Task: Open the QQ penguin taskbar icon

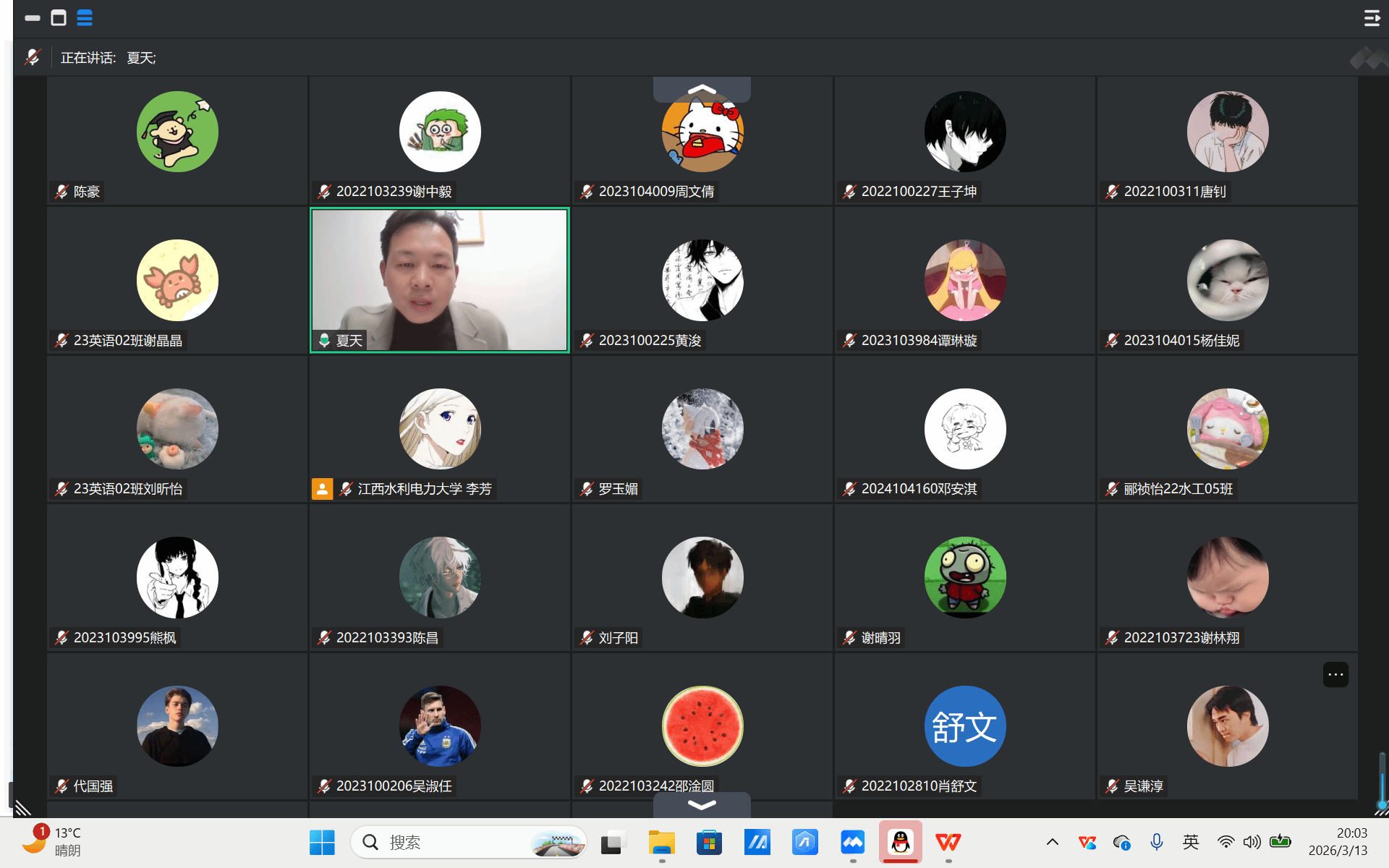Action: [900, 842]
